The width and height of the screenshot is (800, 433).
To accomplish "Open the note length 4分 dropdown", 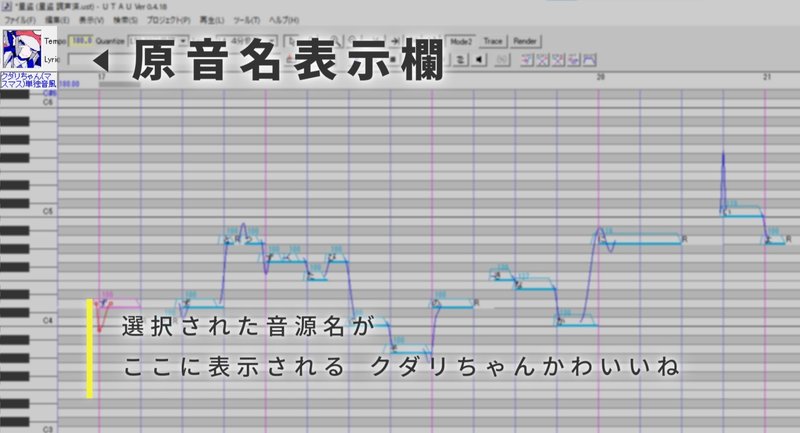I will pyautogui.click(x=246, y=41).
